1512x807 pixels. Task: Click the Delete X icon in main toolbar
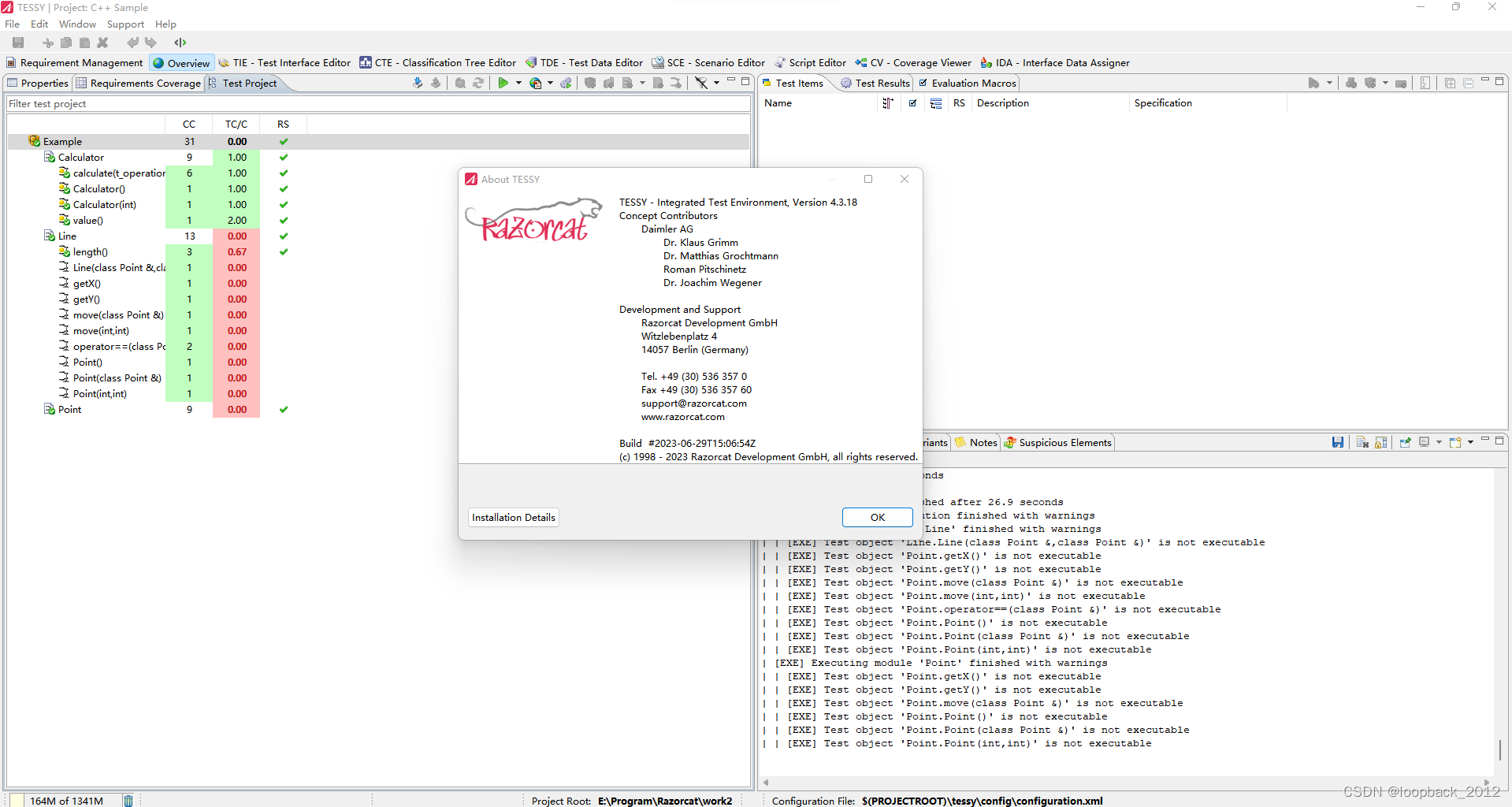[102, 43]
